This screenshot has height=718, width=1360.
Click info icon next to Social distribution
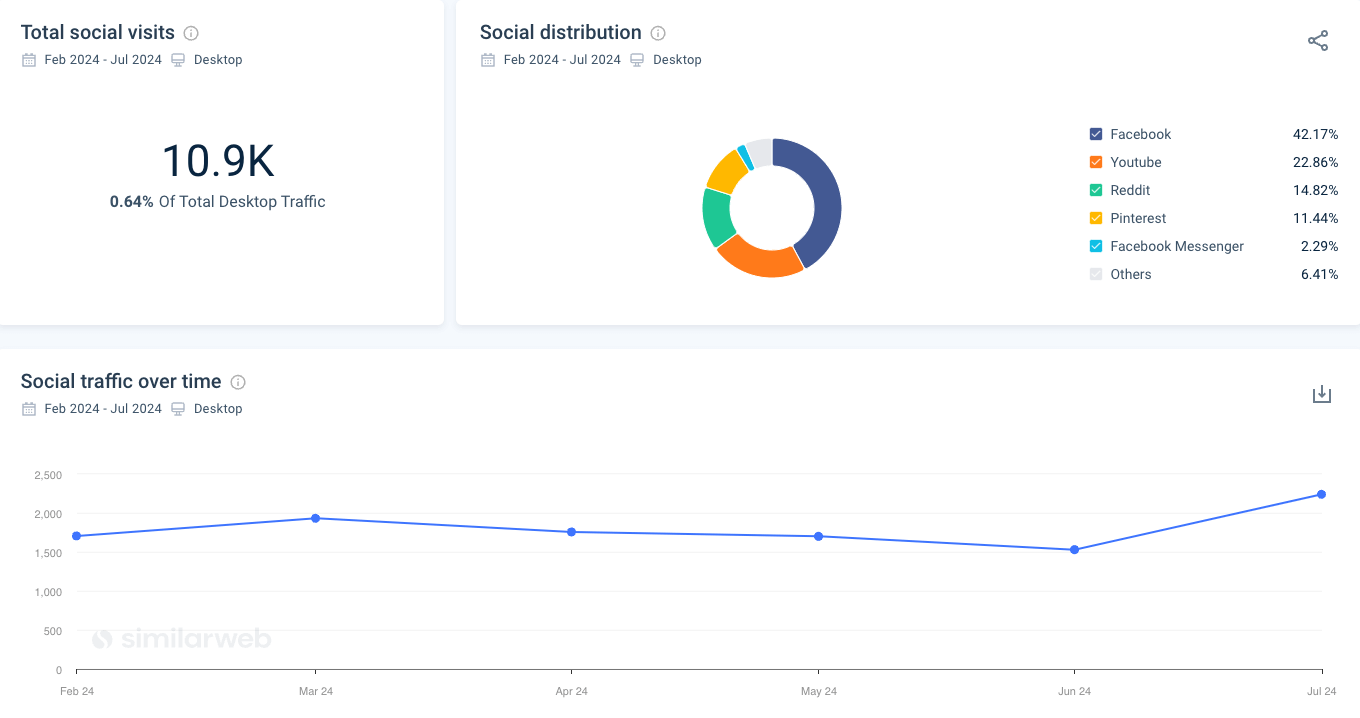coord(658,33)
